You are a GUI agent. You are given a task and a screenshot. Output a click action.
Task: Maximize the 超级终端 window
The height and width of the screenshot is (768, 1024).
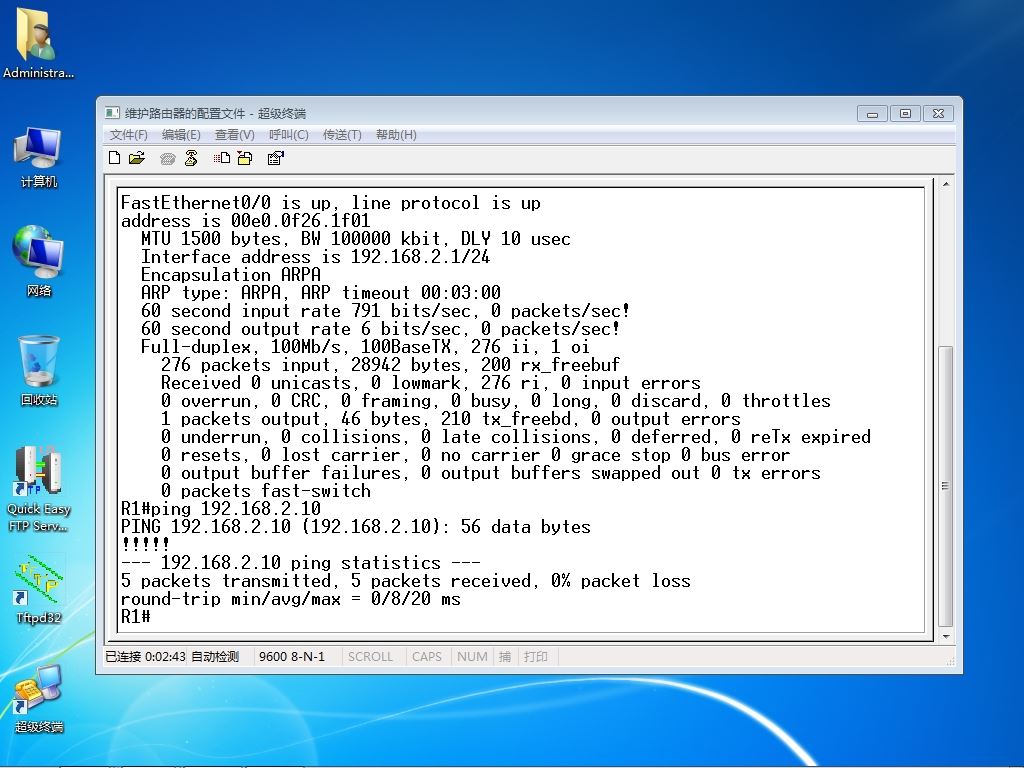pyautogui.click(x=905, y=114)
